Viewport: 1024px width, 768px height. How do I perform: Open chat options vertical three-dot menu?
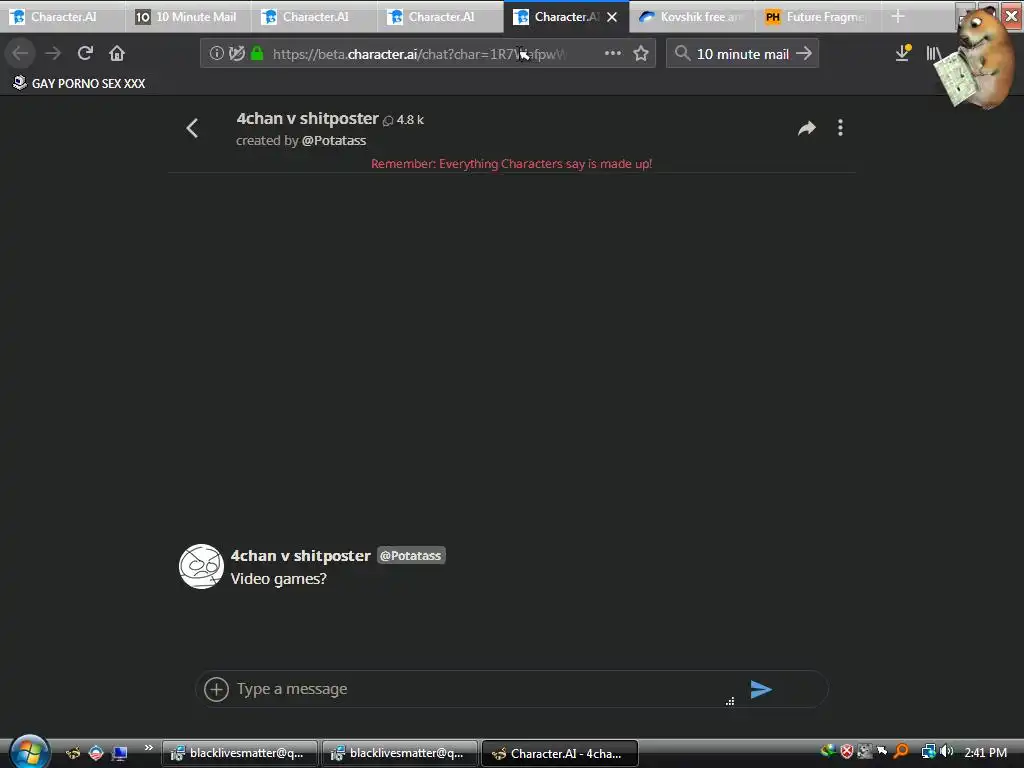[840, 128]
